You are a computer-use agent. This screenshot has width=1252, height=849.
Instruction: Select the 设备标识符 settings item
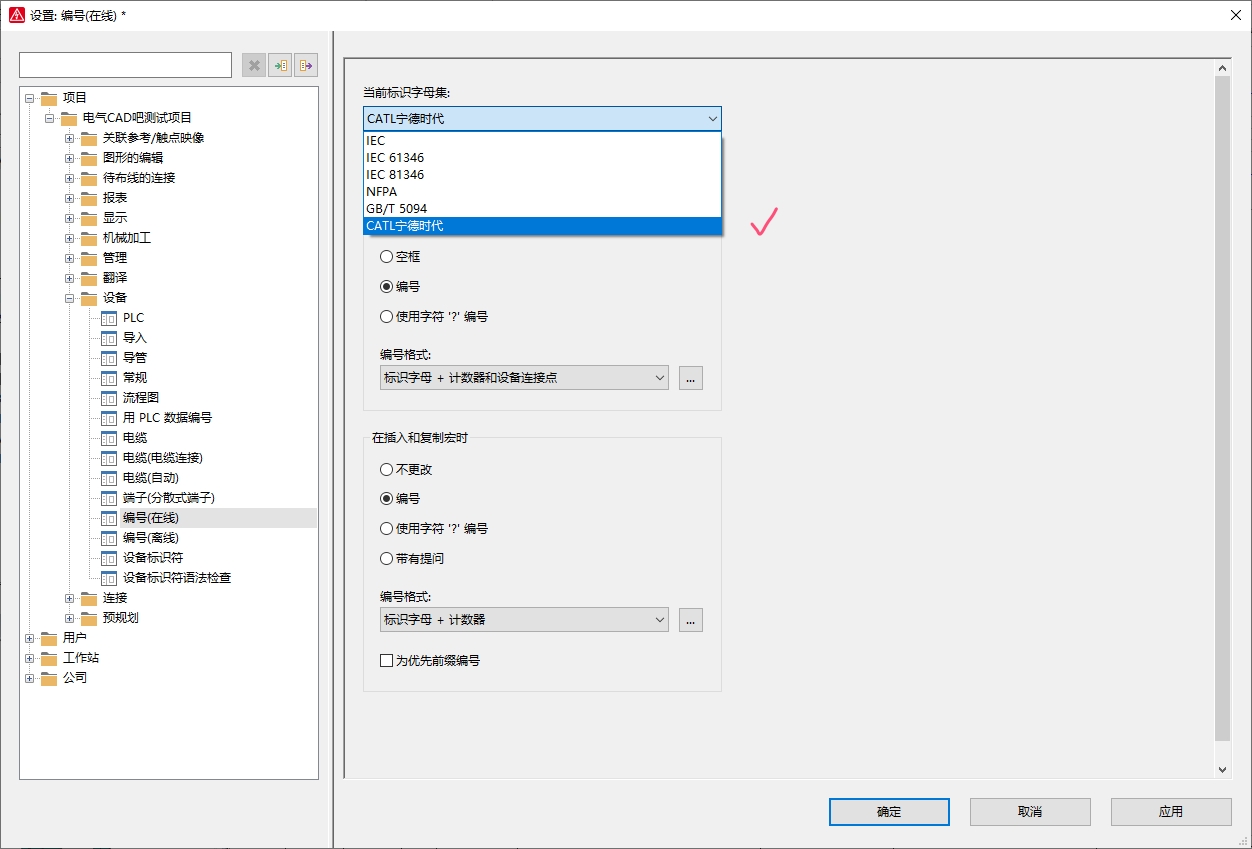[152, 558]
